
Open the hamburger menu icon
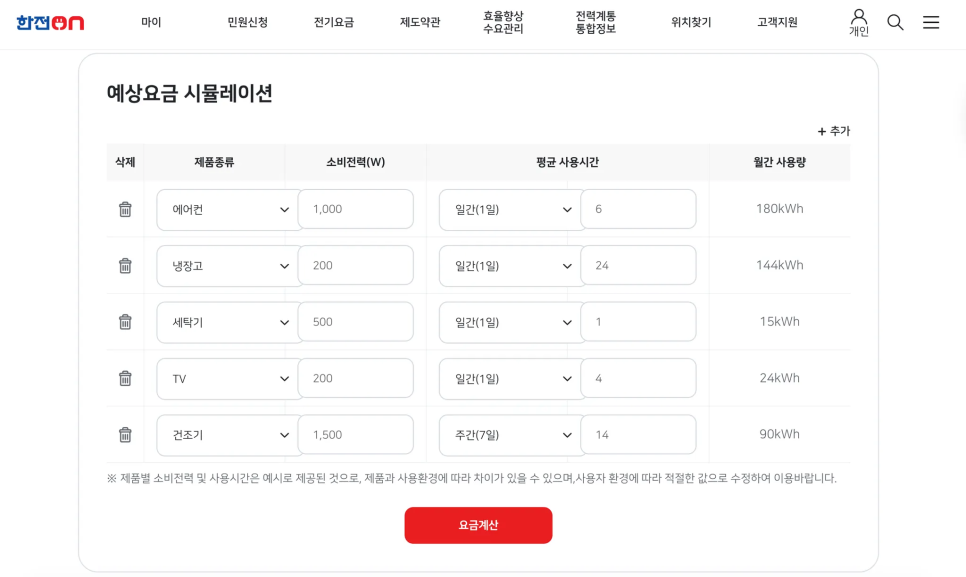(x=931, y=21)
